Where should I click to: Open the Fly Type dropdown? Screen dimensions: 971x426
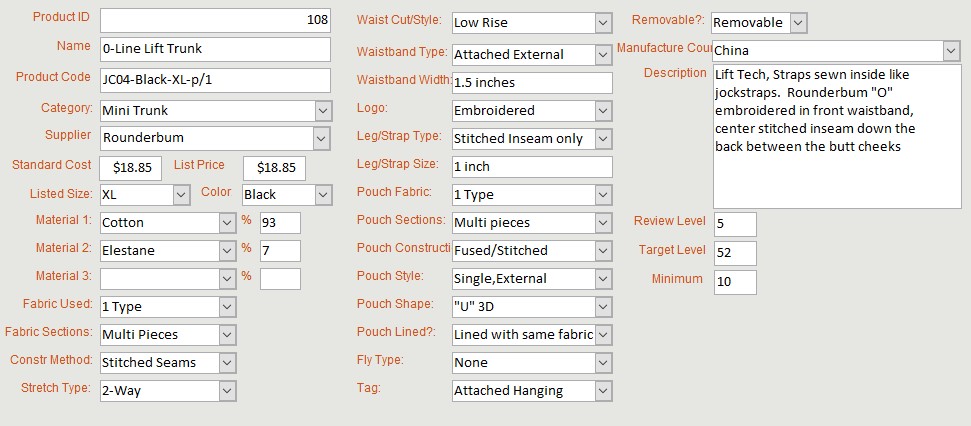[x=603, y=362]
